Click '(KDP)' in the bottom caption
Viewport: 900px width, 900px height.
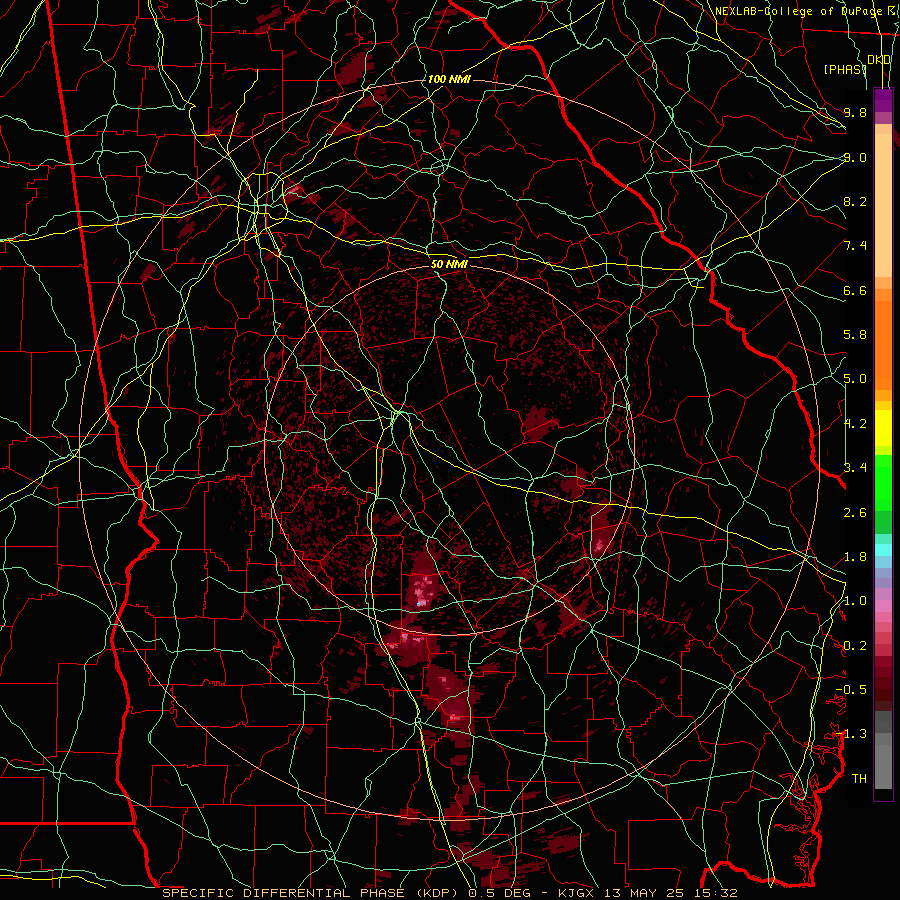[x=437, y=893]
